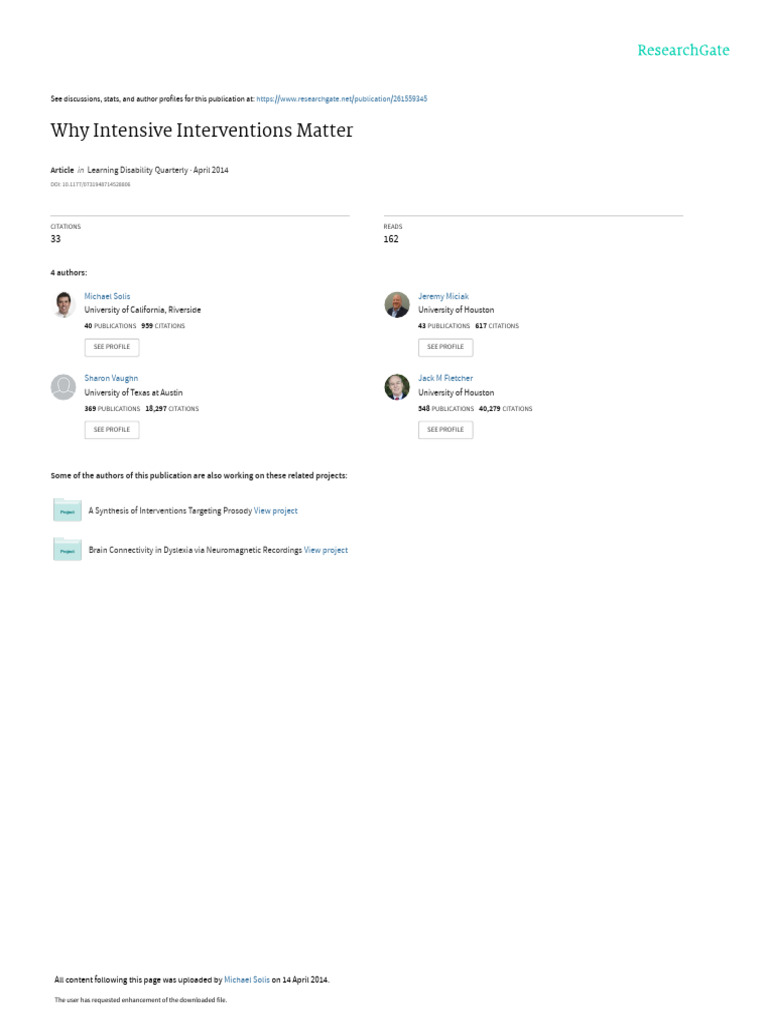The image size is (768, 1024).
Task: Open Jack M Fletcher author name link
Action: 446,378
